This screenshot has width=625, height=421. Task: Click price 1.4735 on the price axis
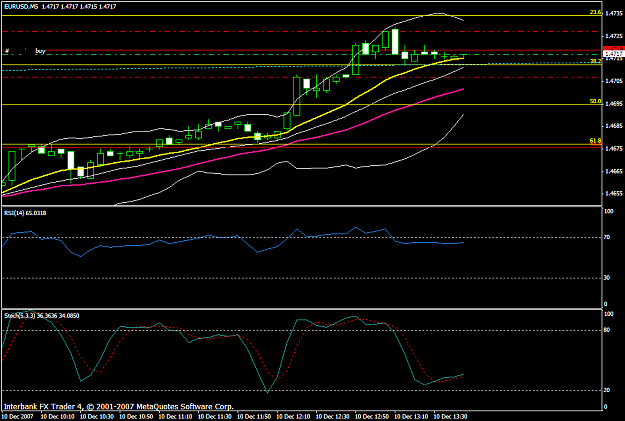(x=614, y=13)
